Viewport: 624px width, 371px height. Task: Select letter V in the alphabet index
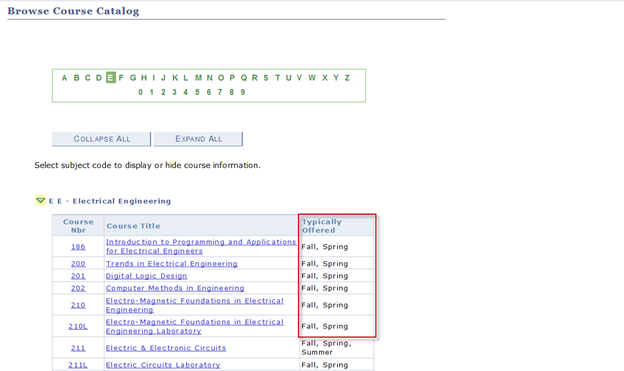[299, 78]
